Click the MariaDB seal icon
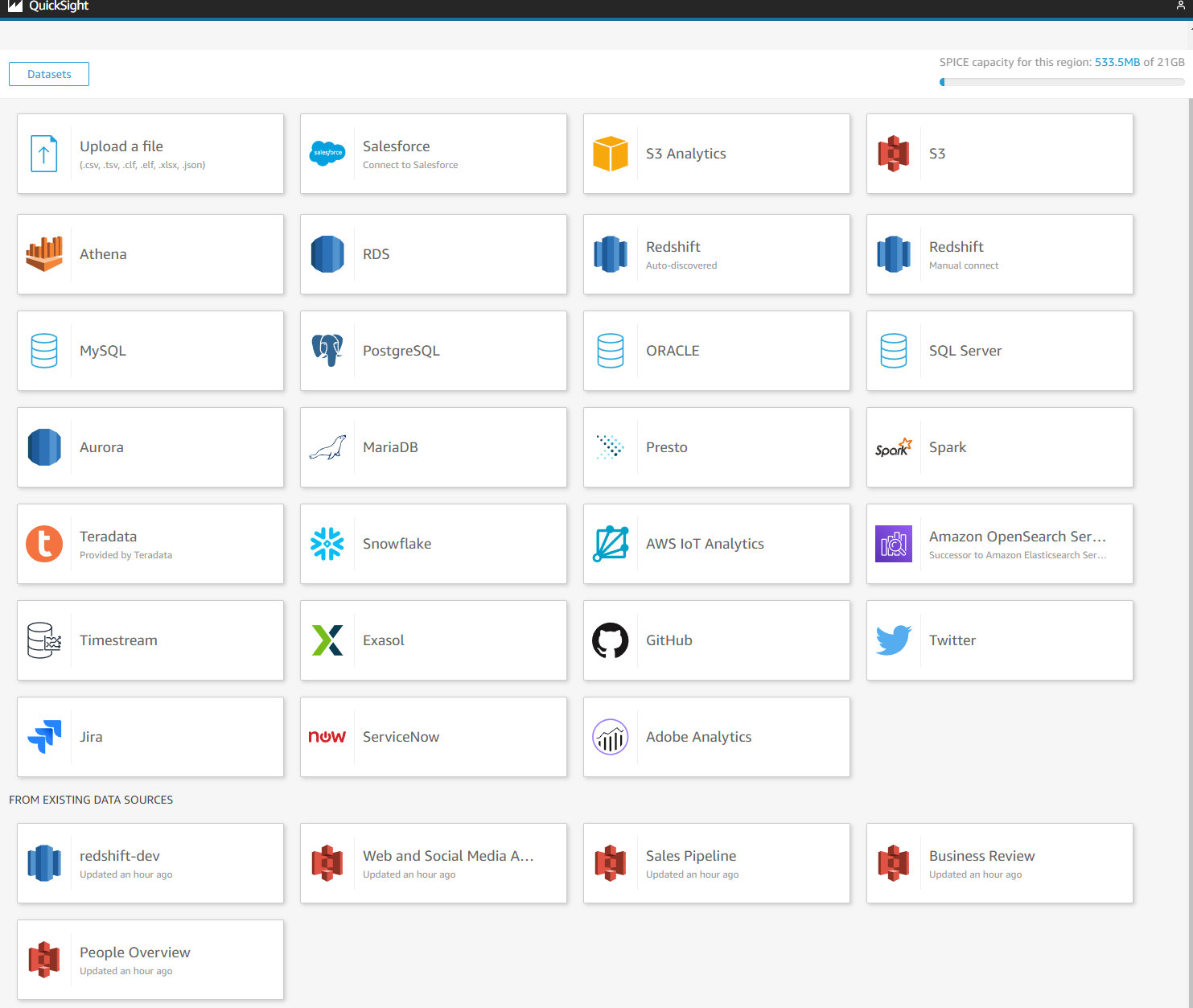The image size is (1193, 1008). pos(327,447)
